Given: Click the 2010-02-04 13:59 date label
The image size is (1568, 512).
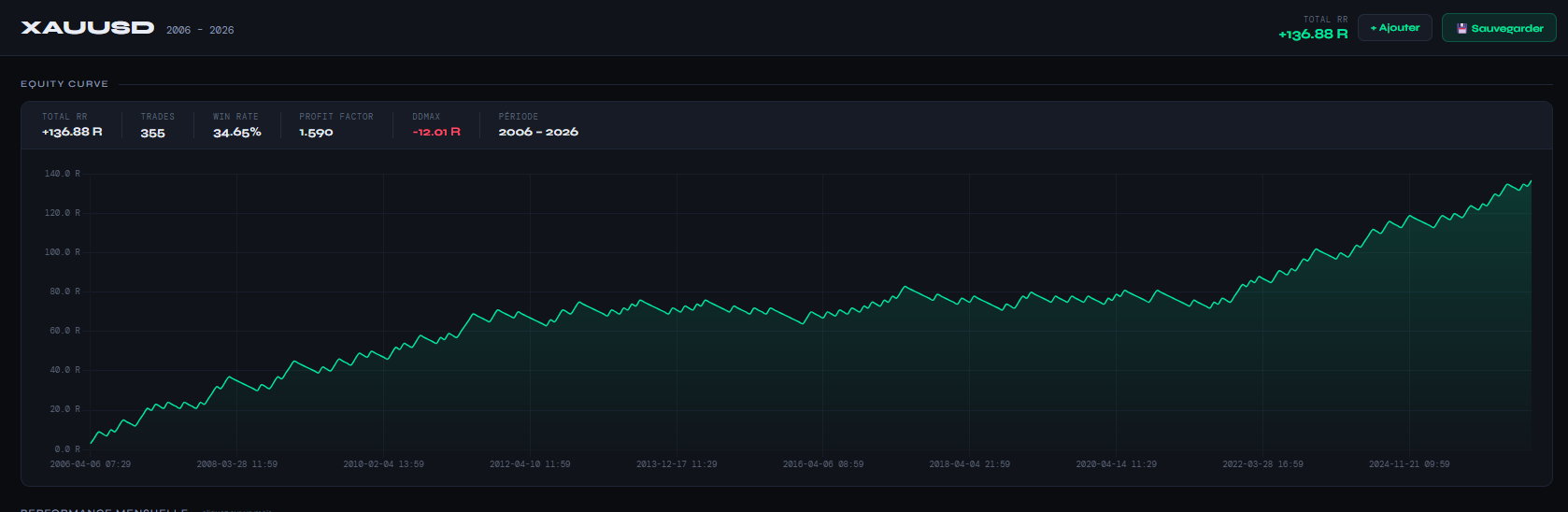Looking at the screenshot, I should click(383, 464).
